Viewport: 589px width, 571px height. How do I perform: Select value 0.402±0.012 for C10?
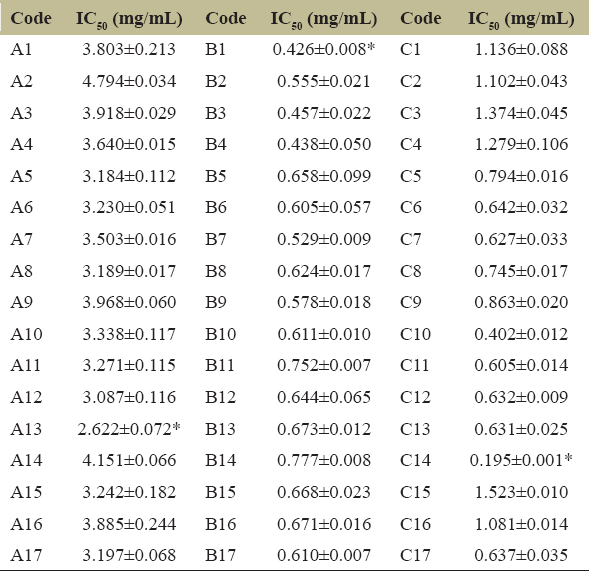(521, 334)
